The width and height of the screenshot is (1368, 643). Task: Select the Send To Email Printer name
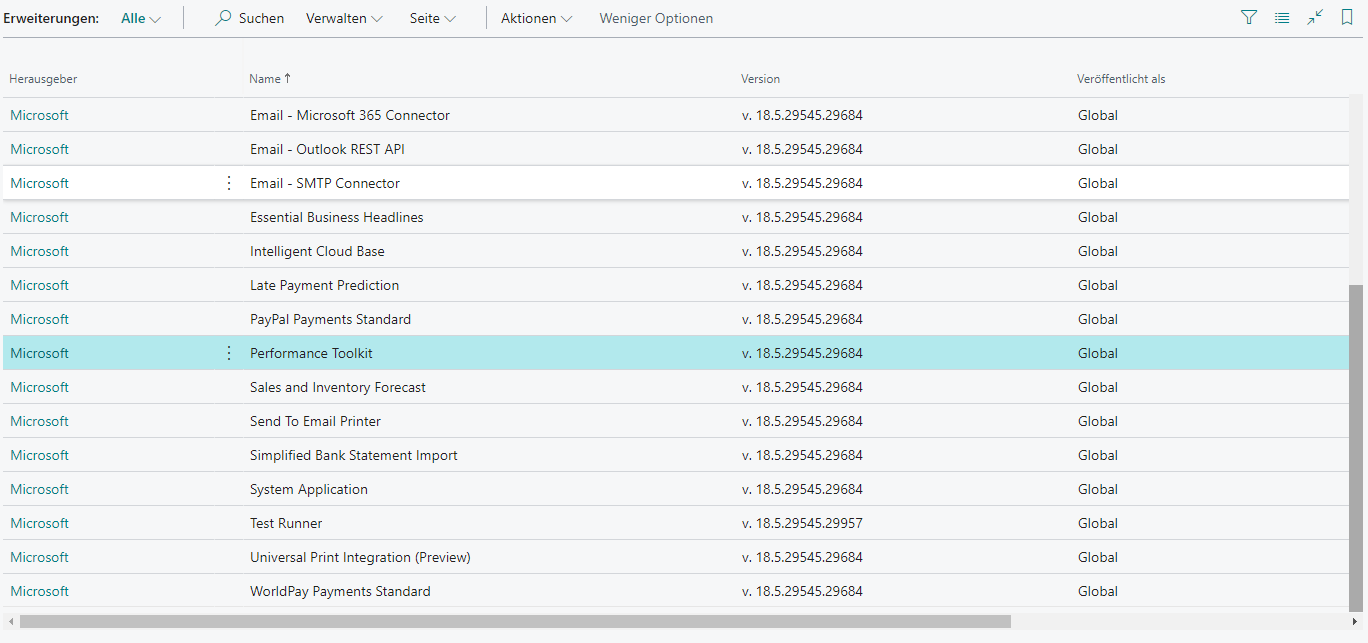tap(315, 421)
